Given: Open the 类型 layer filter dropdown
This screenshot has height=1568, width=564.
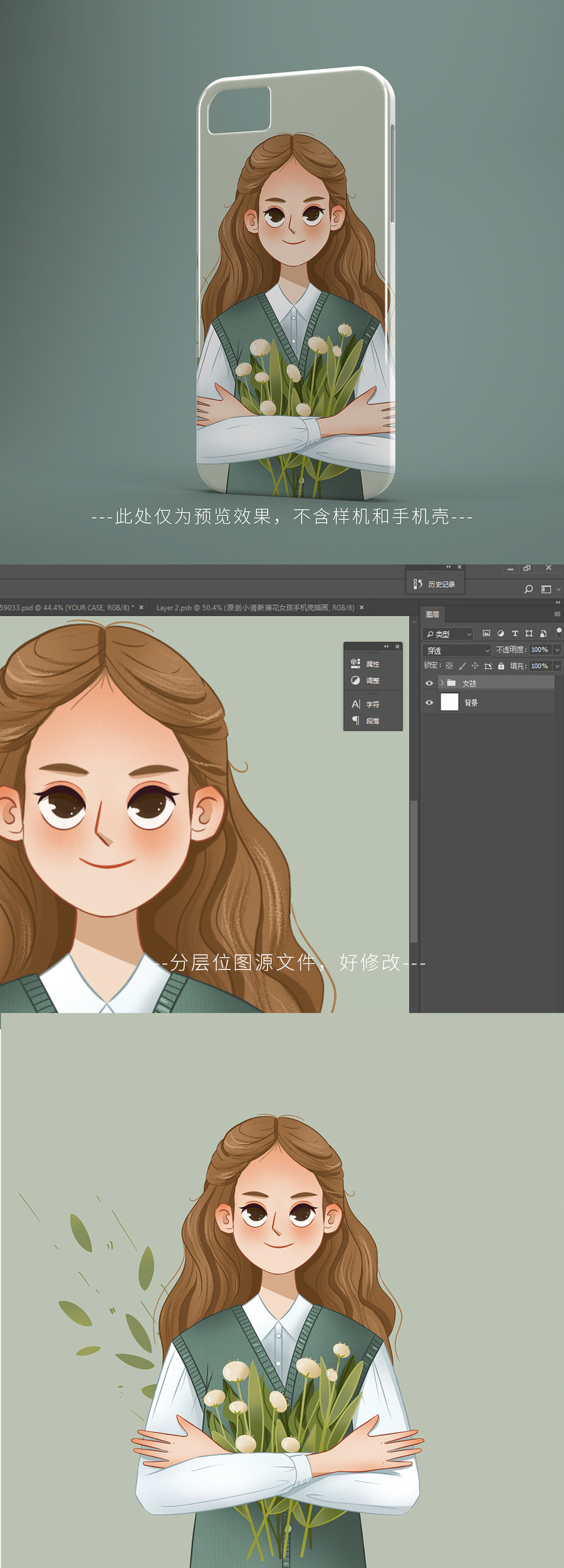Looking at the screenshot, I should tap(448, 634).
